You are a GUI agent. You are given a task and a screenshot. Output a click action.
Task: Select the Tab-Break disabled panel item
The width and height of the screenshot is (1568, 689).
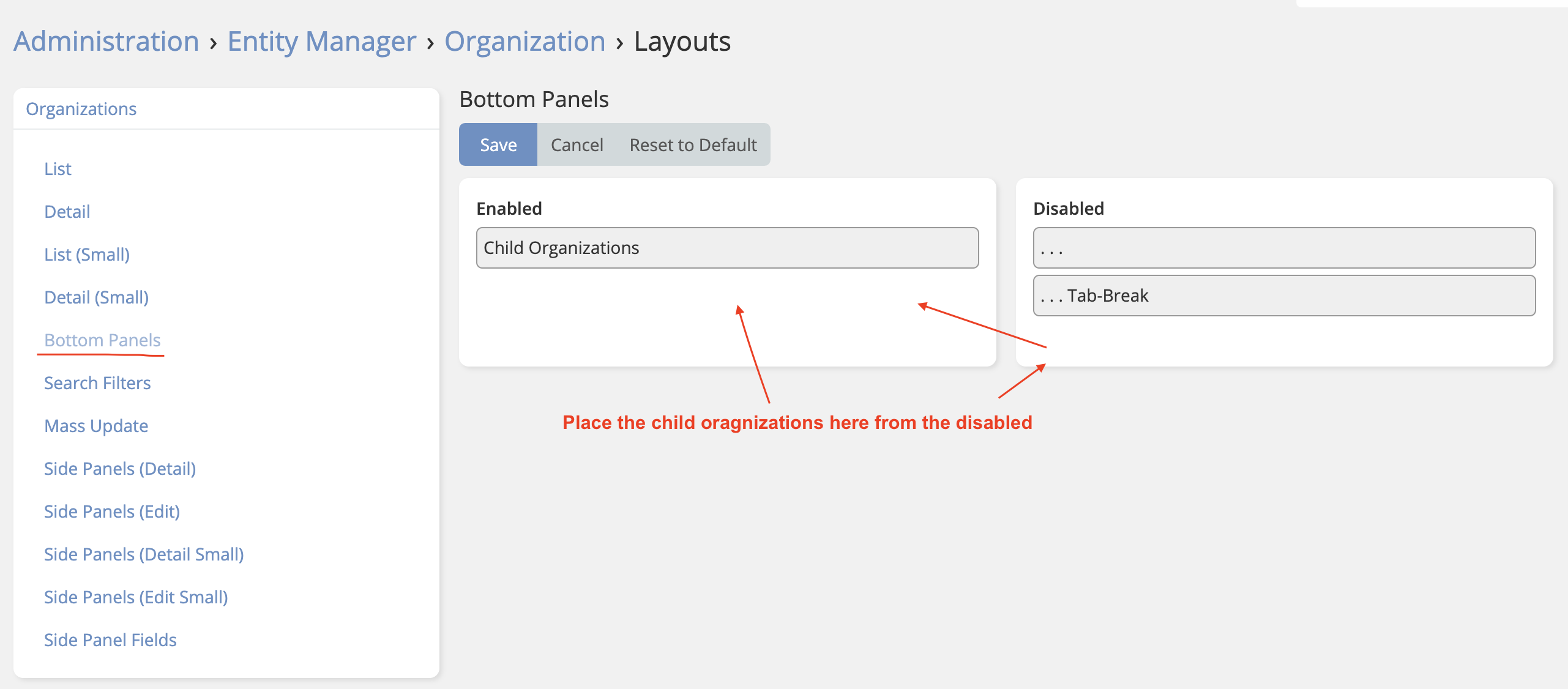(1284, 296)
